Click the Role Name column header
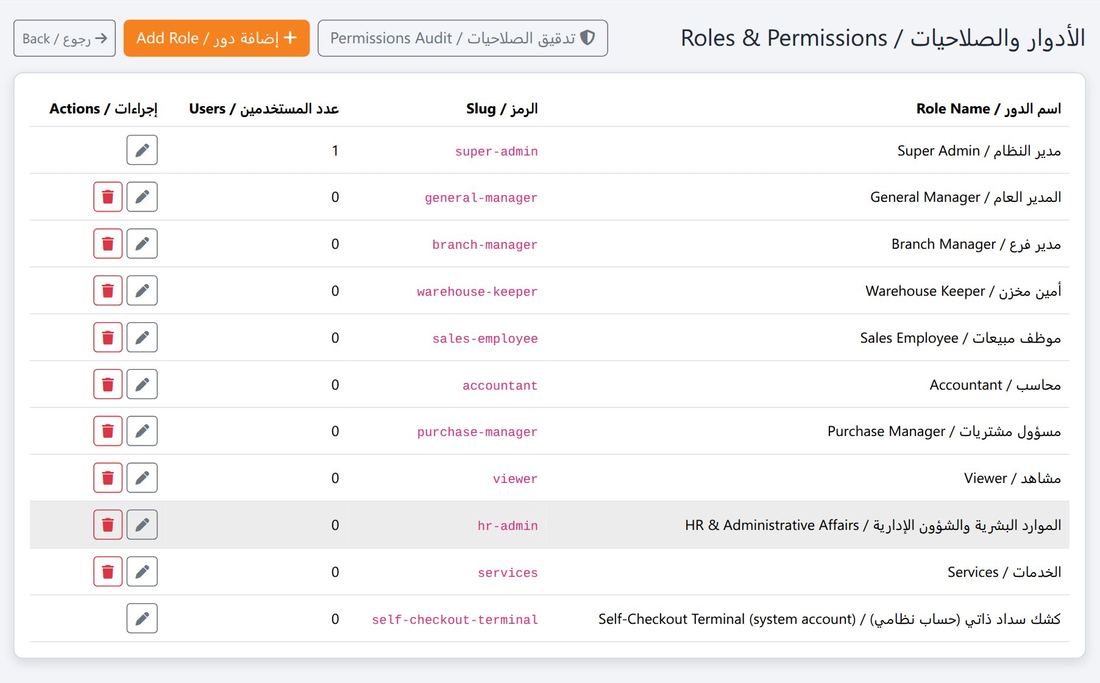The width and height of the screenshot is (1100, 683). (x=988, y=109)
